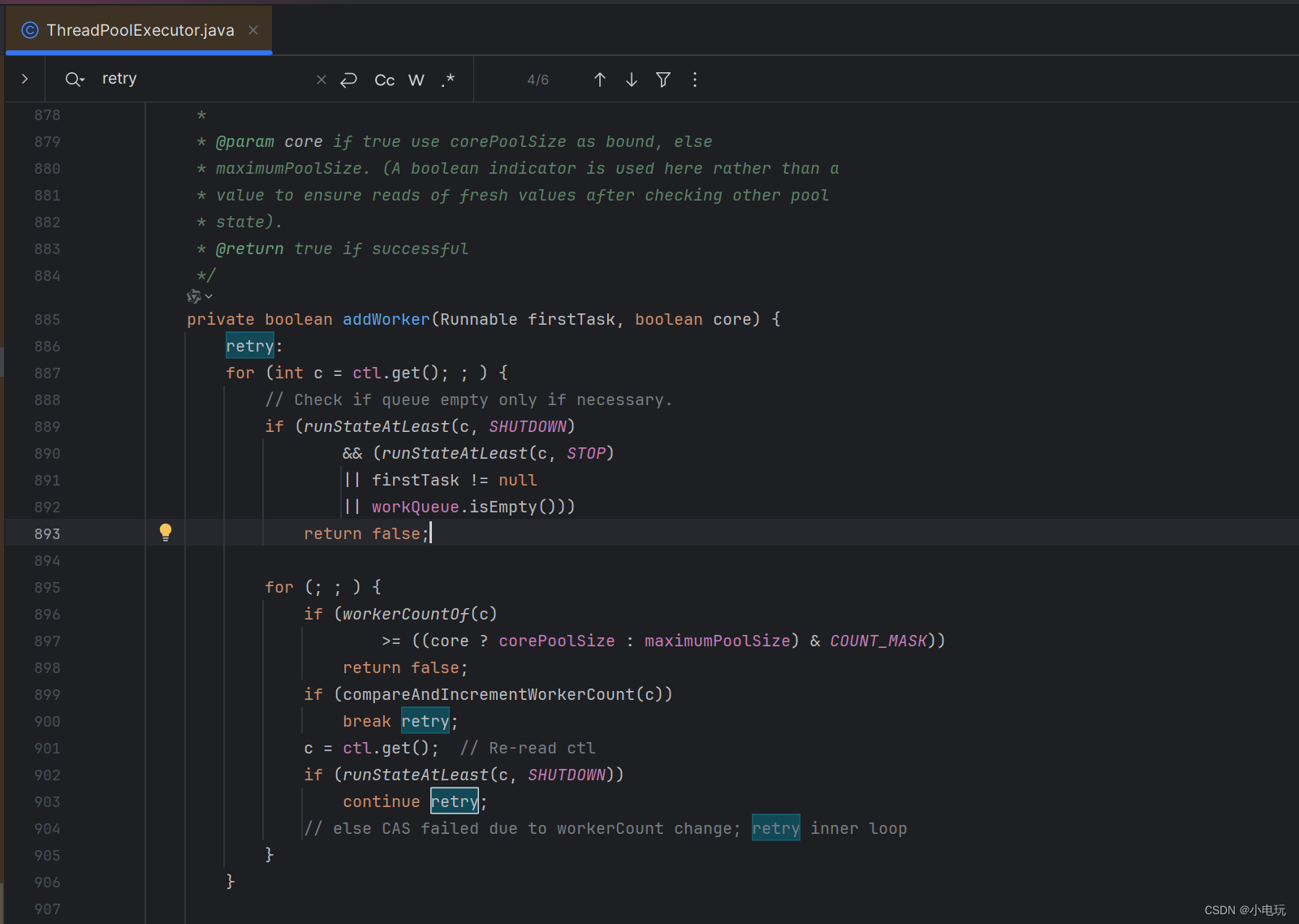Click line number 903 in gutter
The width and height of the screenshot is (1299, 924).
[x=47, y=801]
